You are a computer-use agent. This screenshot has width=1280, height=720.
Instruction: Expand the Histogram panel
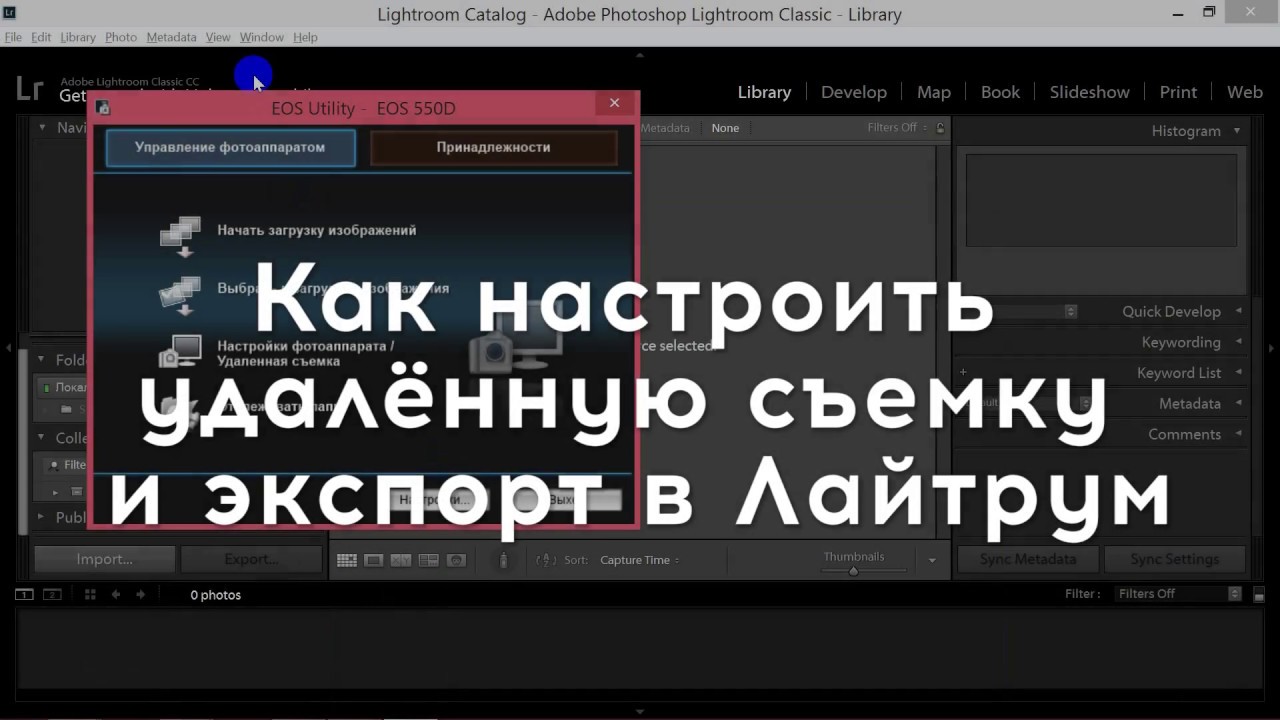pos(1237,130)
